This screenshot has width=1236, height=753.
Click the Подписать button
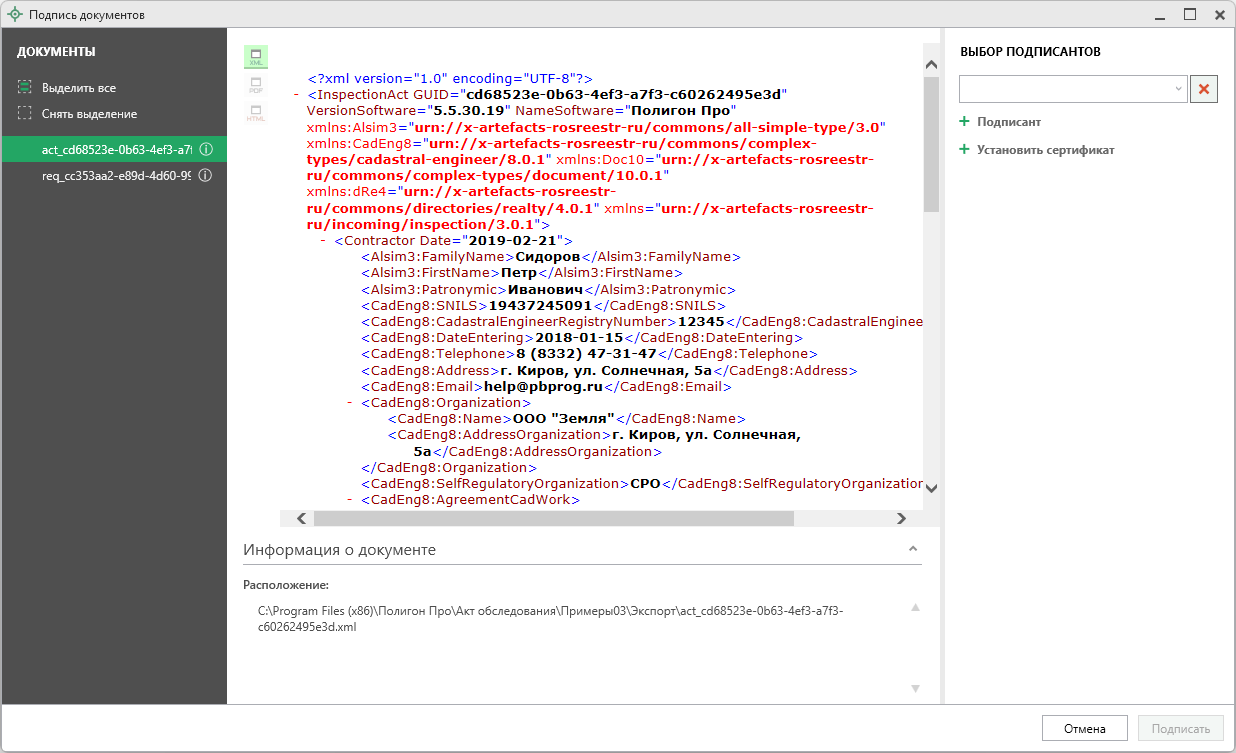tap(1181, 729)
